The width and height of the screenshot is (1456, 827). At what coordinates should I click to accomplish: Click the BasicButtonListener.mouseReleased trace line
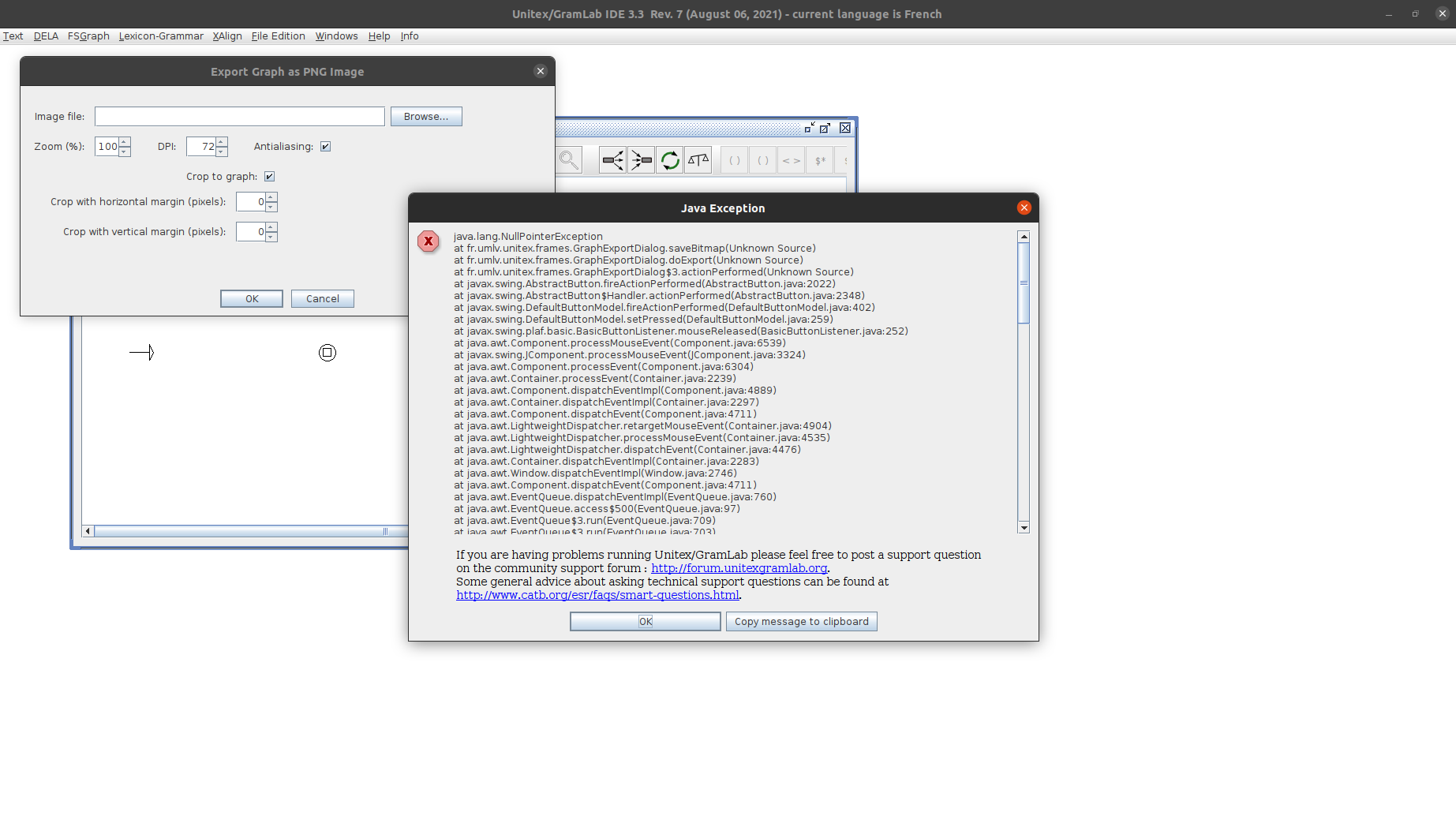tap(681, 331)
